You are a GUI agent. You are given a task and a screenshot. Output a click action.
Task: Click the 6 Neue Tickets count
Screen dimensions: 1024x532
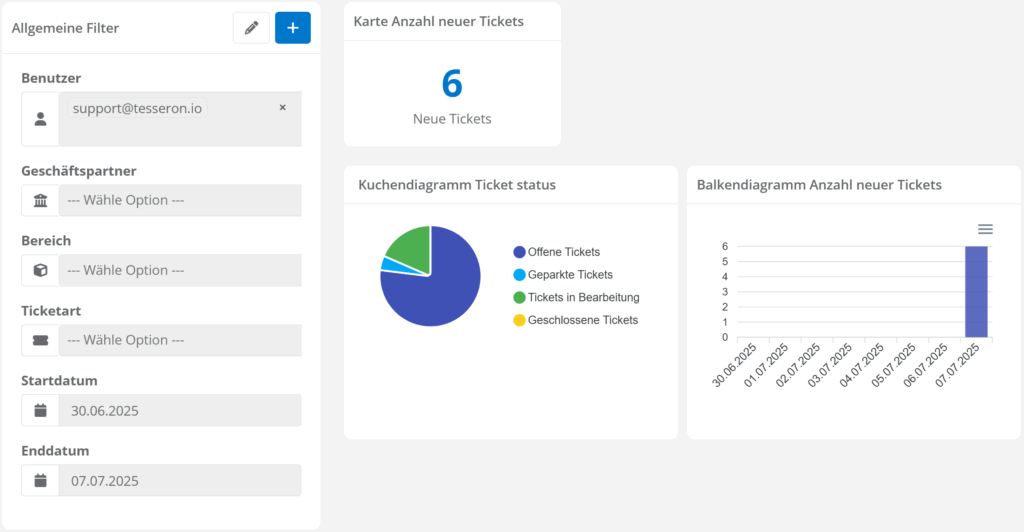[x=452, y=84]
